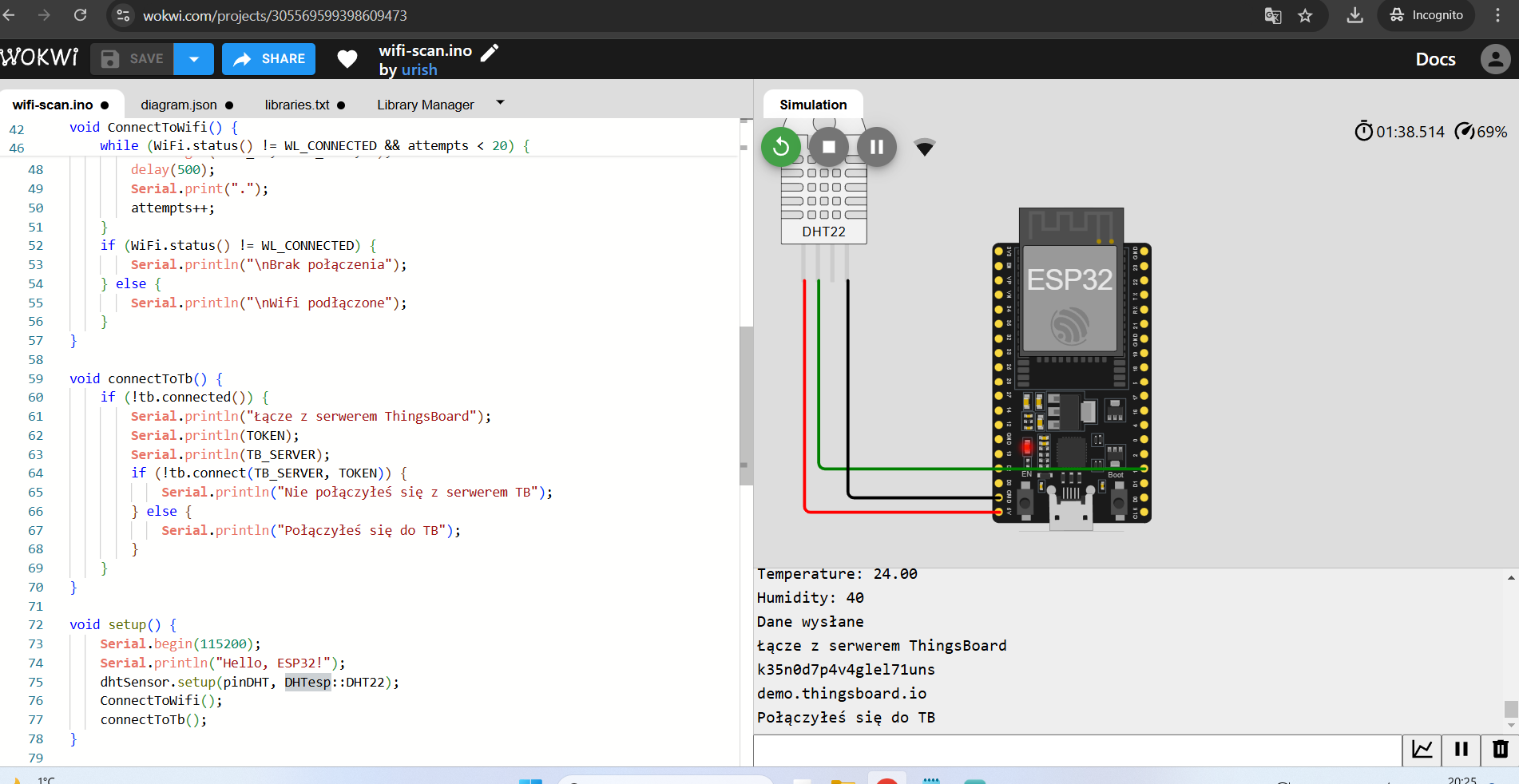
Task: View site information icon in address bar
Action: click(x=123, y=15)
